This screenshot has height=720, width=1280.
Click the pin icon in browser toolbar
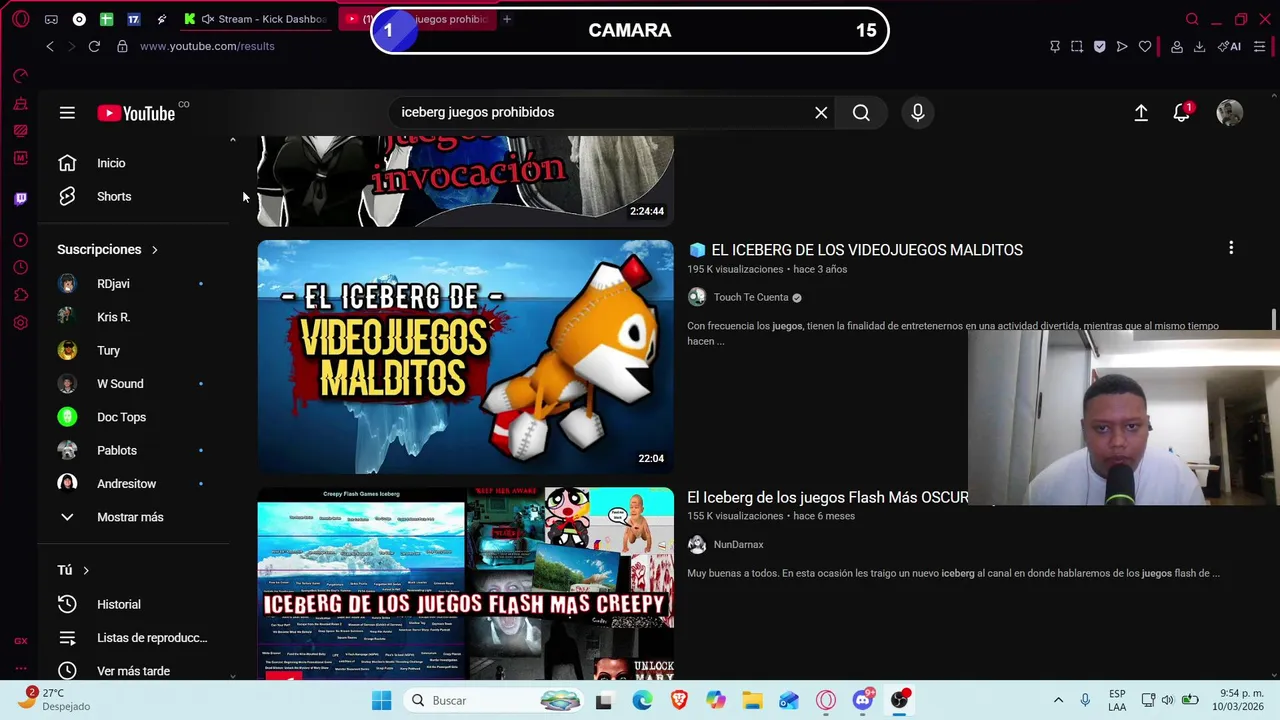pyautogui.click(x=1054, y=46)
